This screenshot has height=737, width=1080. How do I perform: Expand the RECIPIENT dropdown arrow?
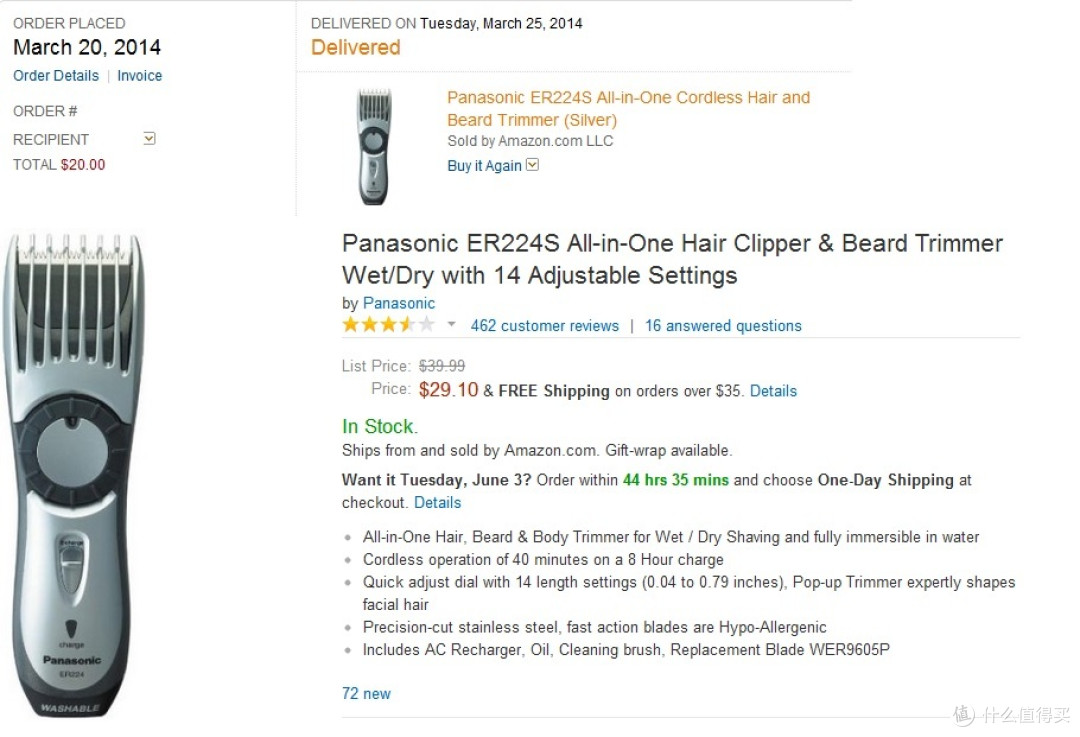(x=149, y=138)
